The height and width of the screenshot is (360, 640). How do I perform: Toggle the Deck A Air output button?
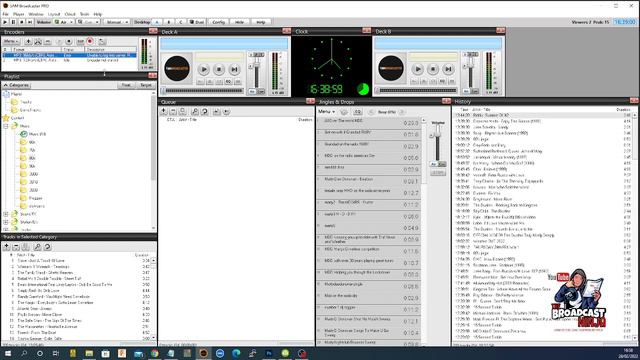tap(252, 91)
